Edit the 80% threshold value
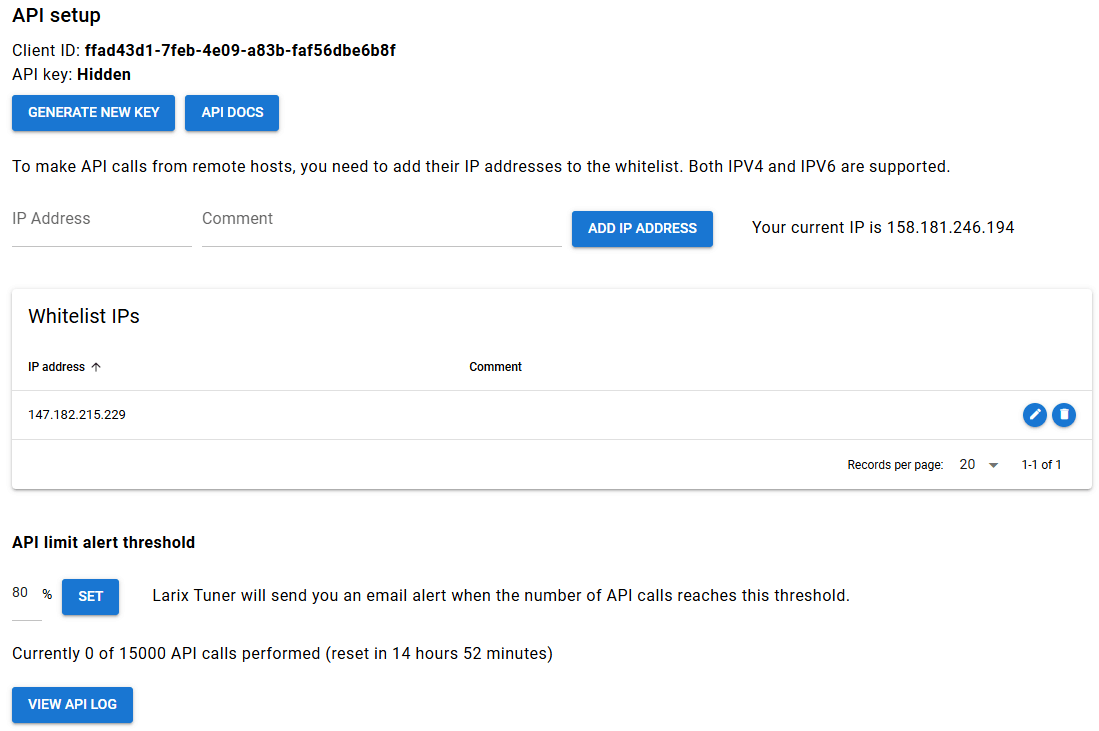 coord(19,592)
